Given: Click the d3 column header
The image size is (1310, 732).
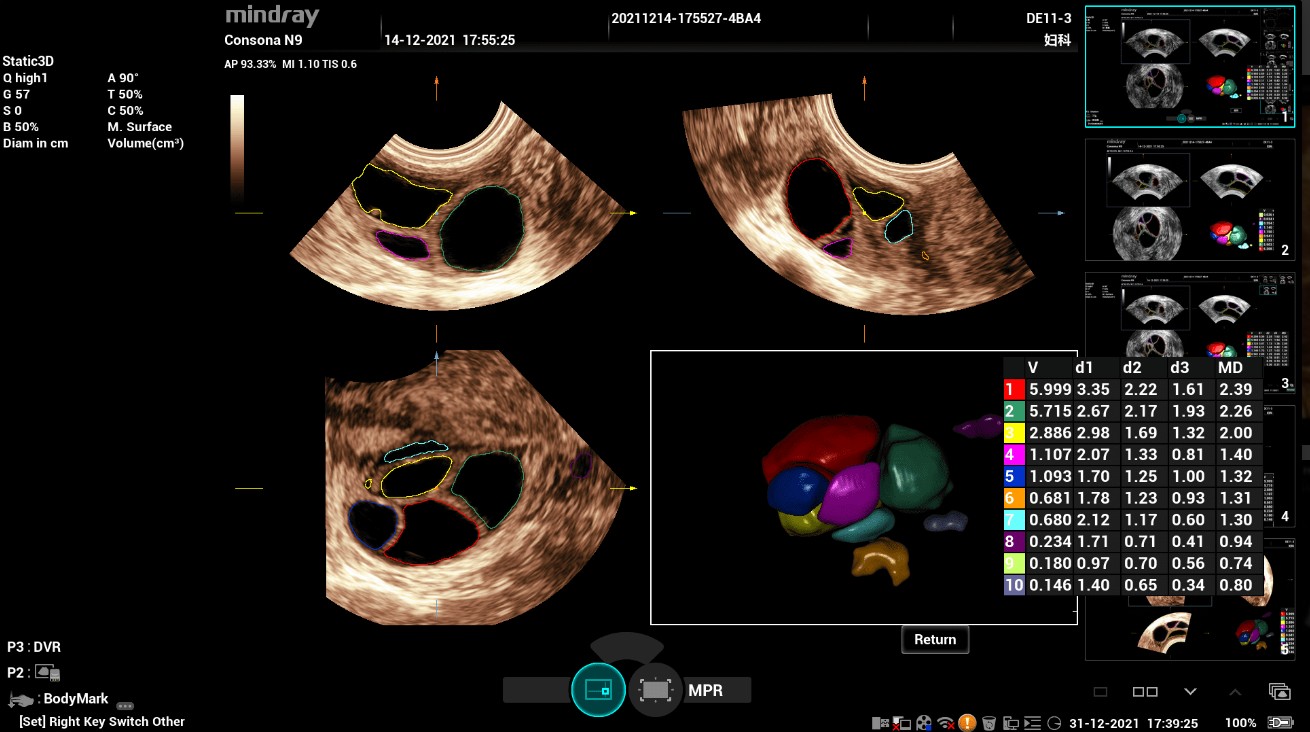Looking at the screenshot, I should [x=1181, y=368].
